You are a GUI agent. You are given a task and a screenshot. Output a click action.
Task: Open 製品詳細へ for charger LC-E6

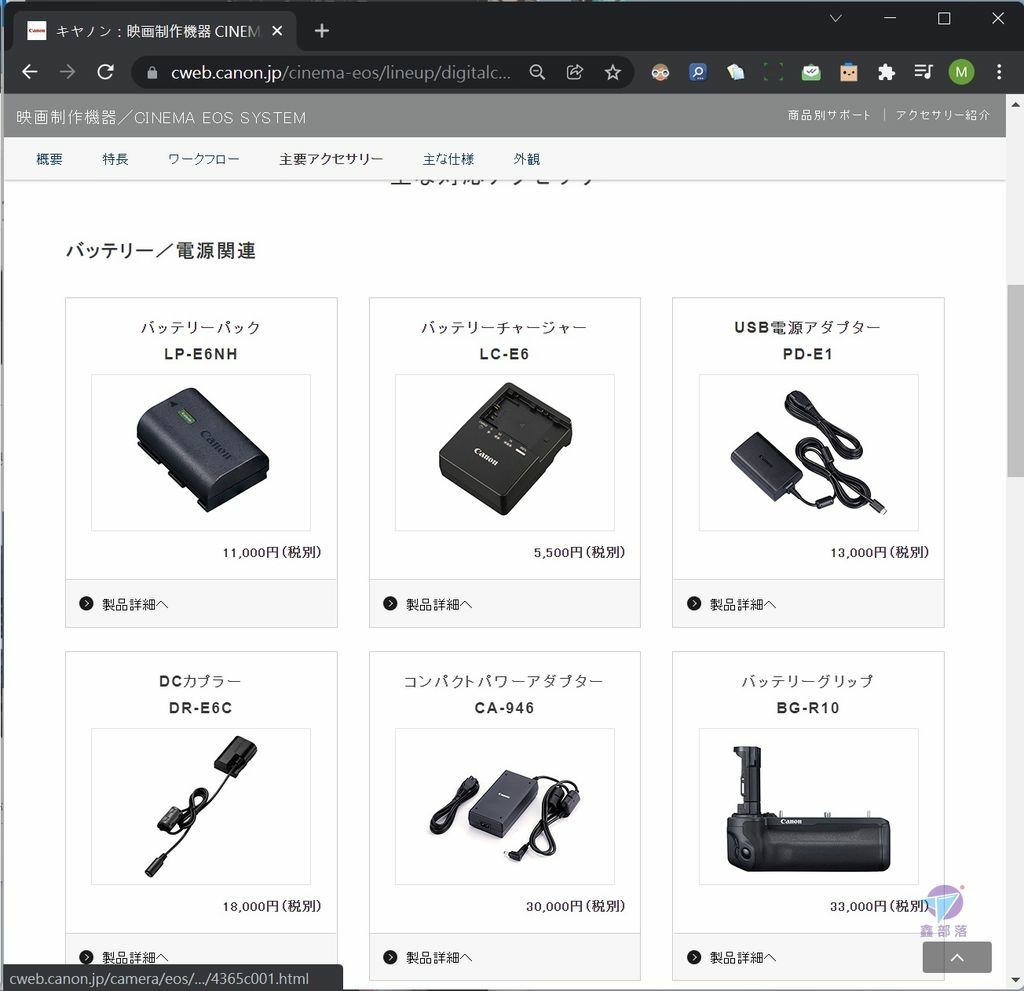pyautogui.click(x=440, y=604)
